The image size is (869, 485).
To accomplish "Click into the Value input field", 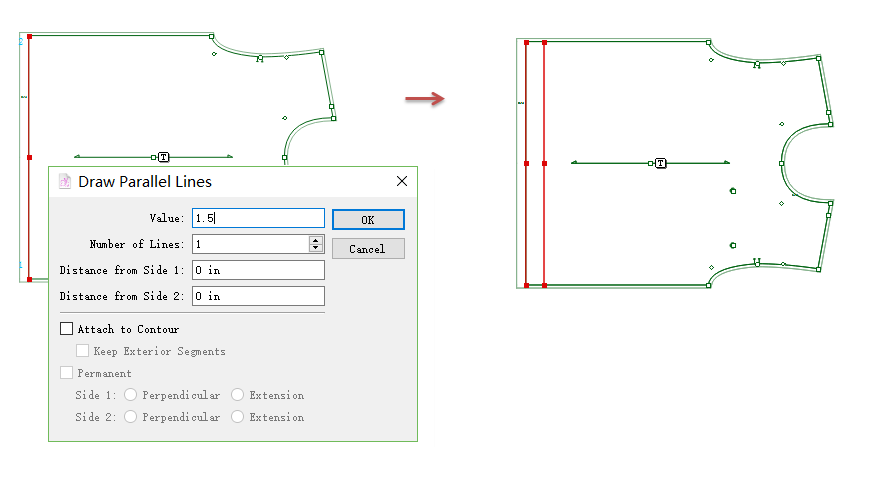I will tap(258, 218).
